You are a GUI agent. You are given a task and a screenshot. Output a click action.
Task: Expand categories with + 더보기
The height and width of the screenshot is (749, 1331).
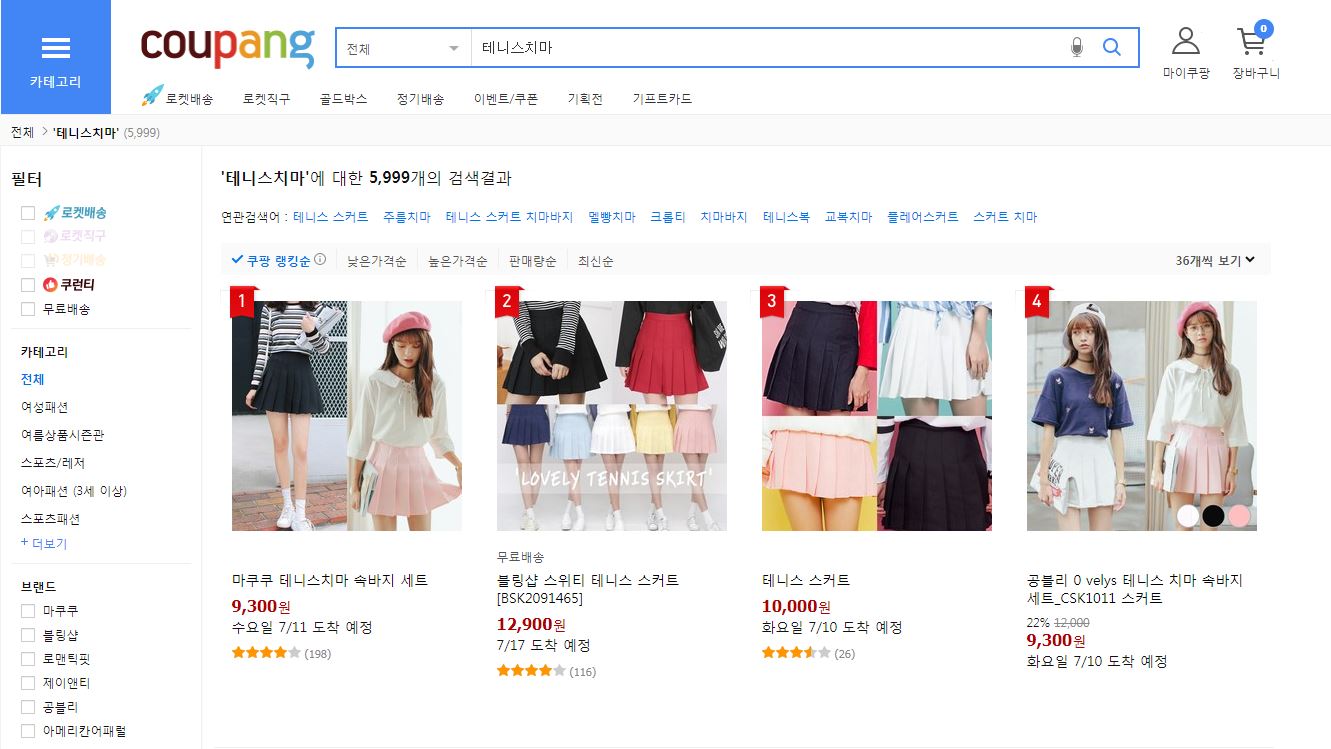44,543
